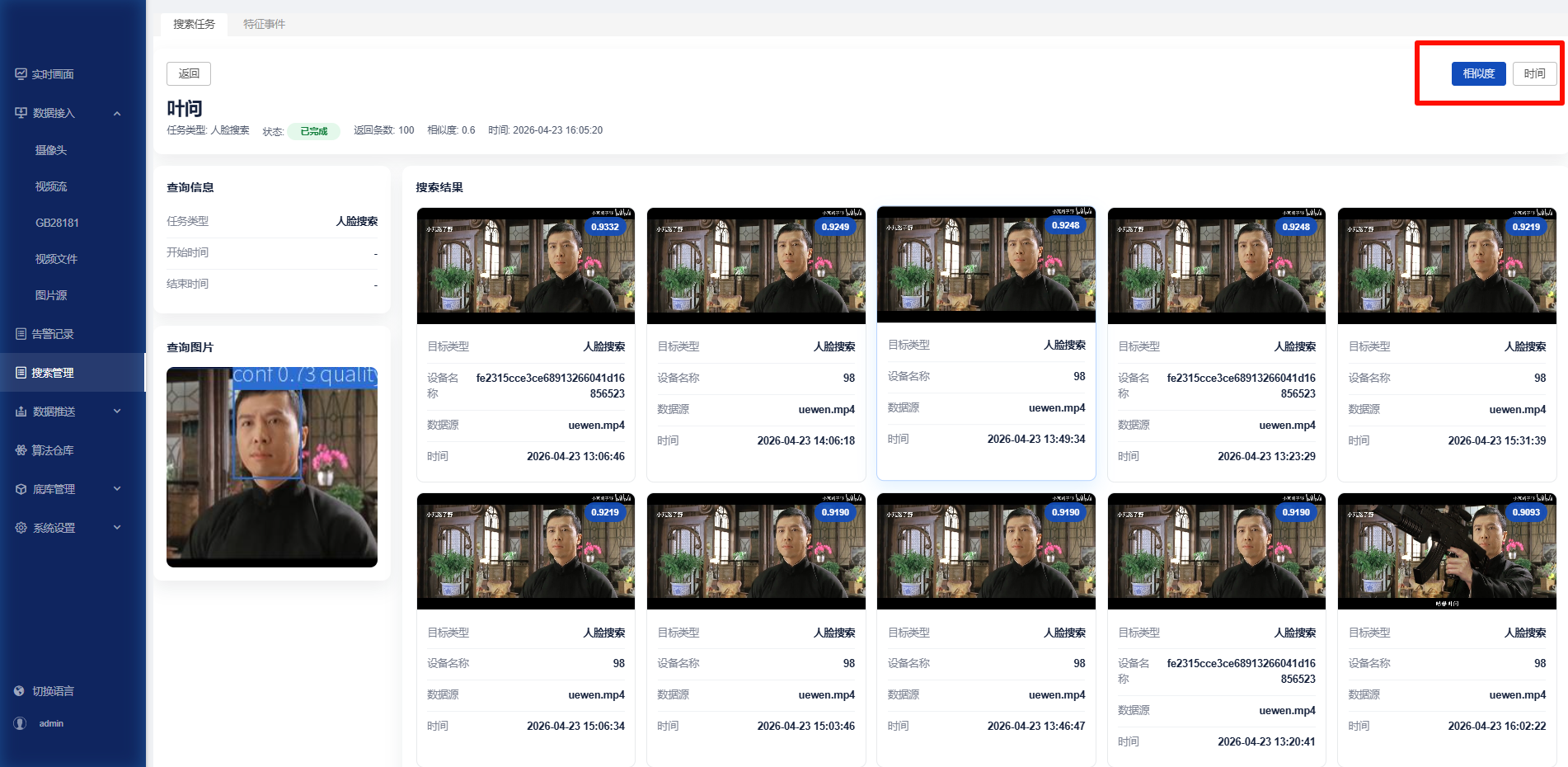Screen dimensions: 1568x767
Task: Click the timestamp 2026-04-23 13:06:46
Action: [x=575, y=456]
